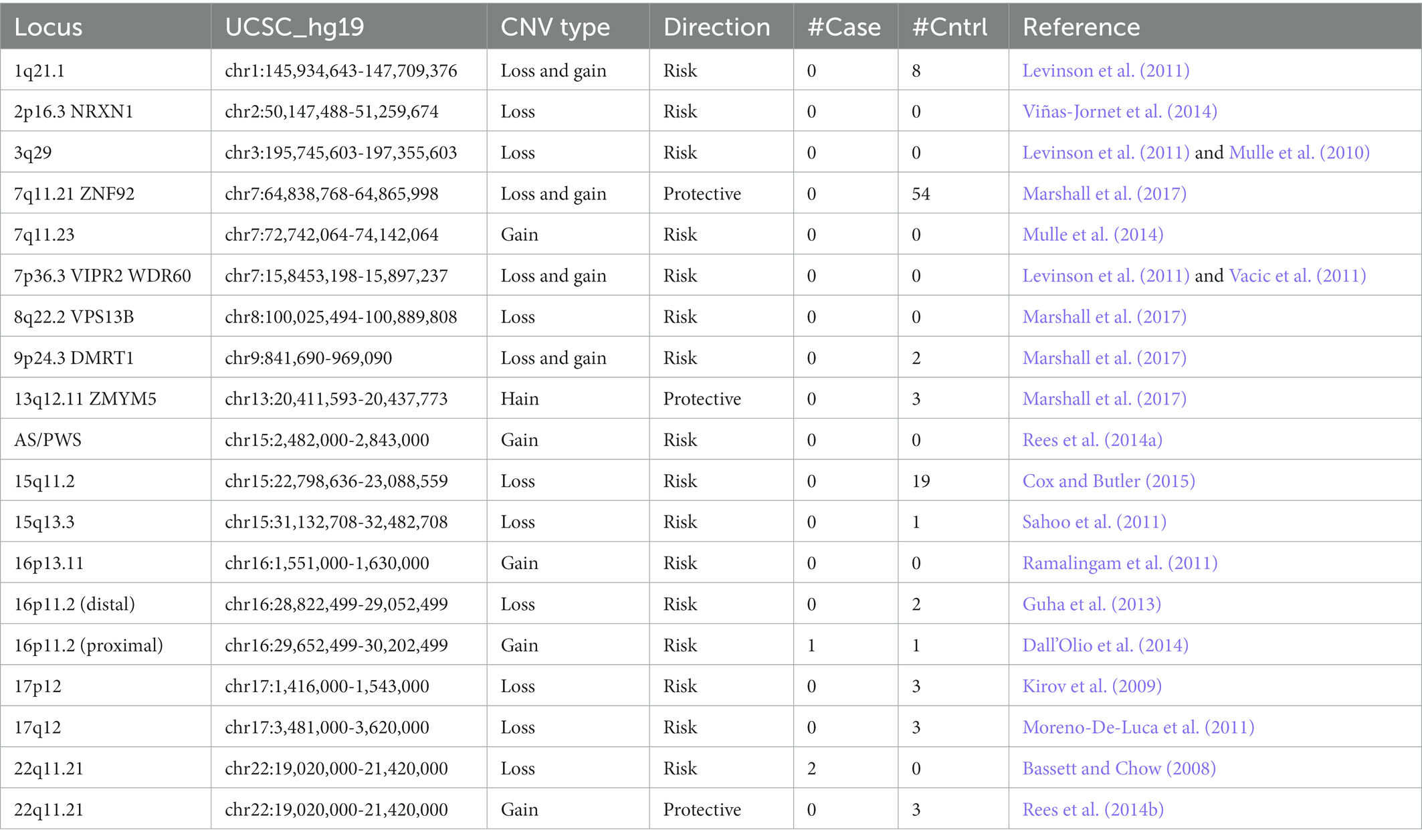Screen dimensions: 1422x840
Task: Open the Sahoo et al. (2011) citation
Action: [x=1094, y=522]
